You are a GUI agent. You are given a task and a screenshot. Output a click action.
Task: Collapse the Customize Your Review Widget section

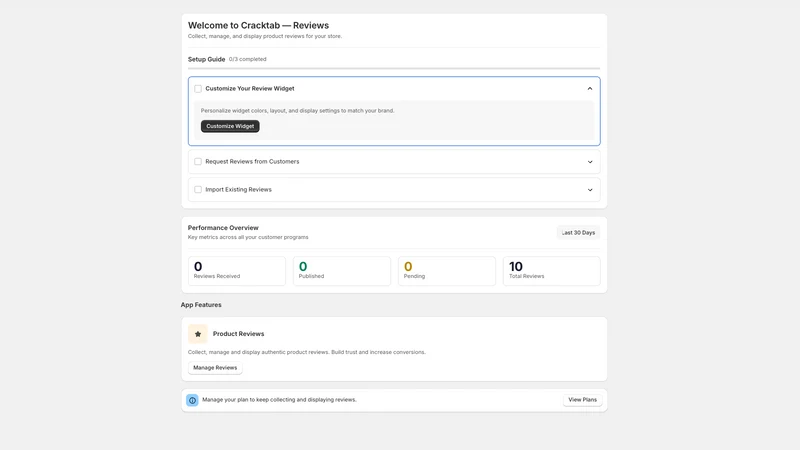click(x=590, y=89)
